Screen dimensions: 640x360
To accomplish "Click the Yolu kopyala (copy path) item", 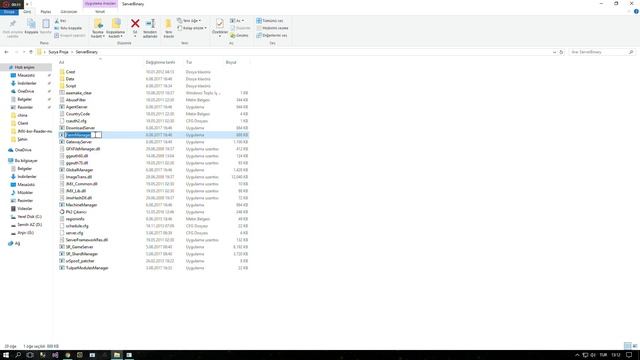I will click(x=68, y=28).
